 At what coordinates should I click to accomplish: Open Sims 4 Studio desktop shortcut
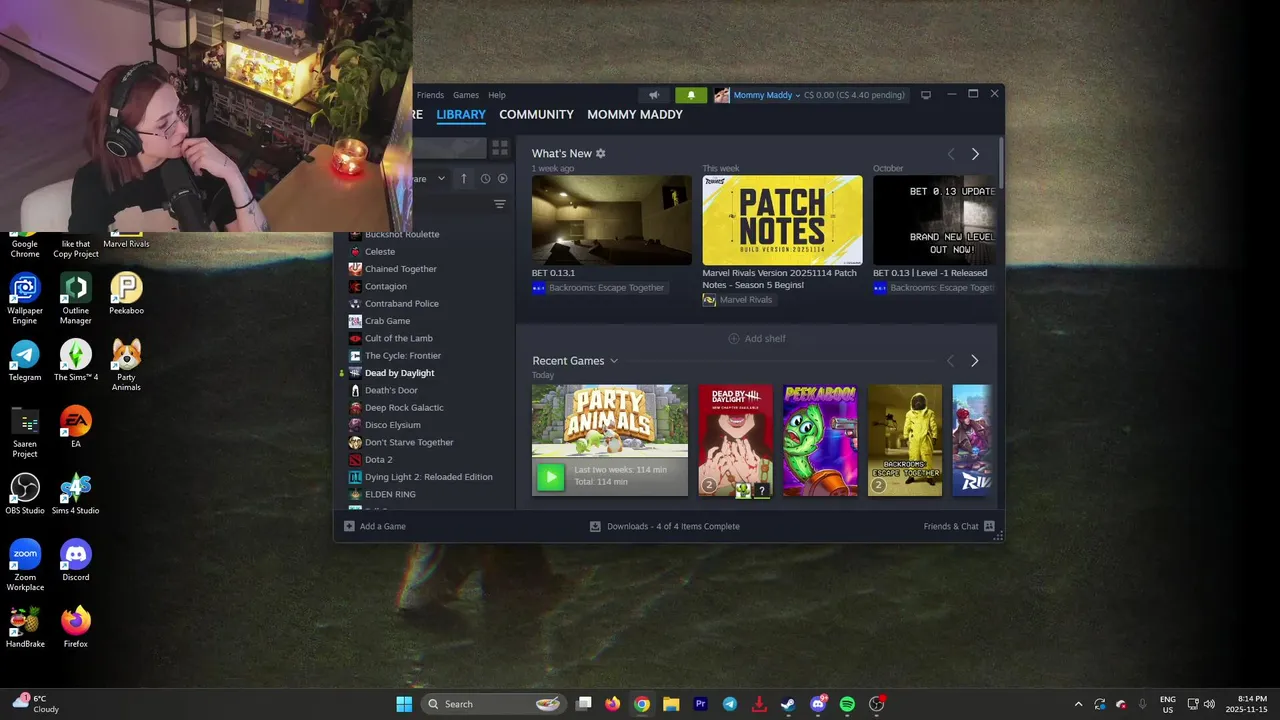coord(76,495)
